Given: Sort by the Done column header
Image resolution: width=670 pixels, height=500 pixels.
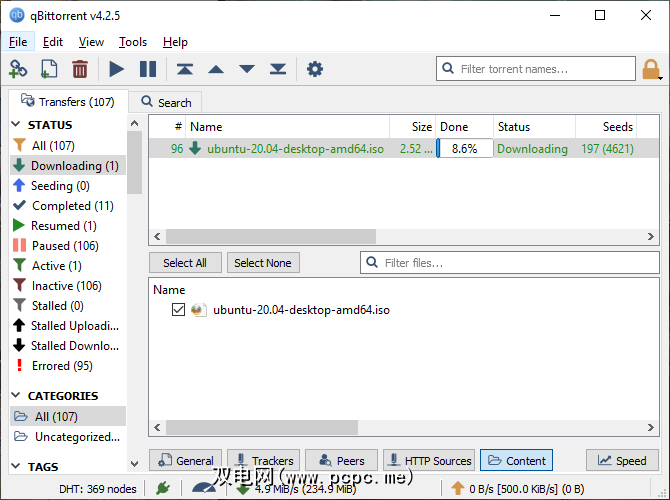Looking at the screenshot, I should click(x=464, y=126).
